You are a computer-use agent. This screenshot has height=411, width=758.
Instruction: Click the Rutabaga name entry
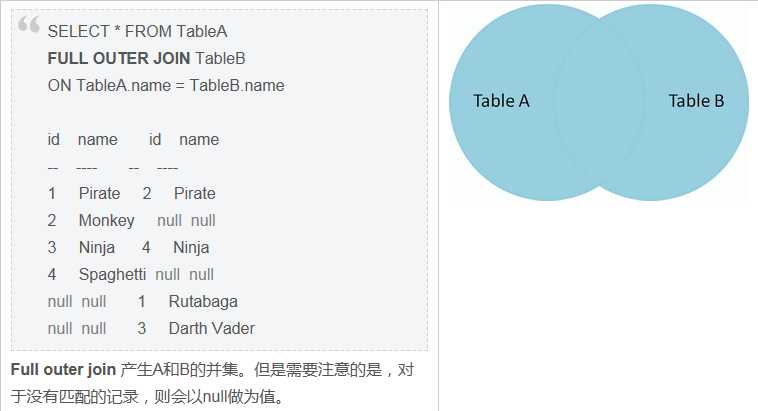[203, 302]
